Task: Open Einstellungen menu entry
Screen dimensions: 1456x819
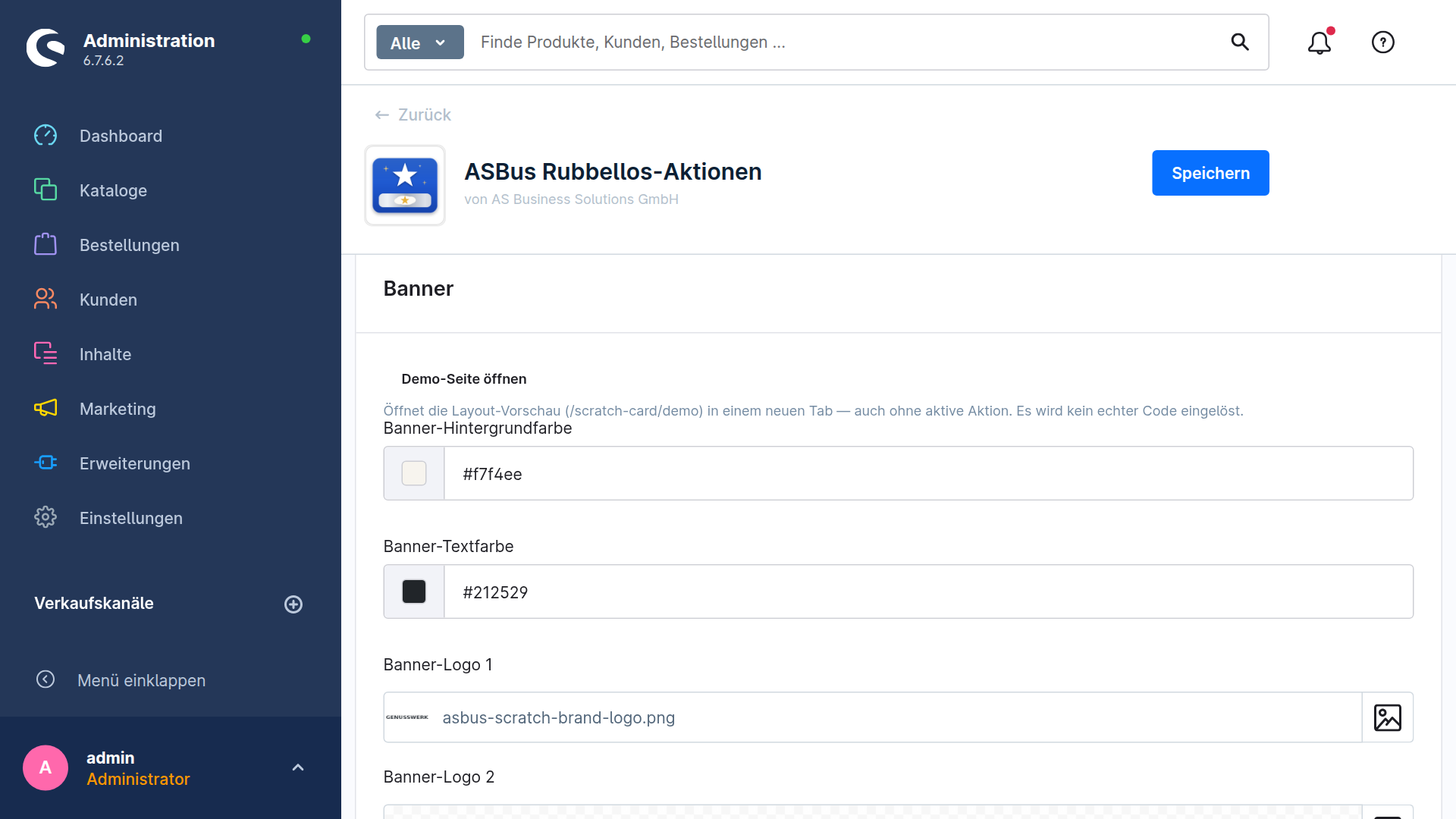Action: pos(131,518)
